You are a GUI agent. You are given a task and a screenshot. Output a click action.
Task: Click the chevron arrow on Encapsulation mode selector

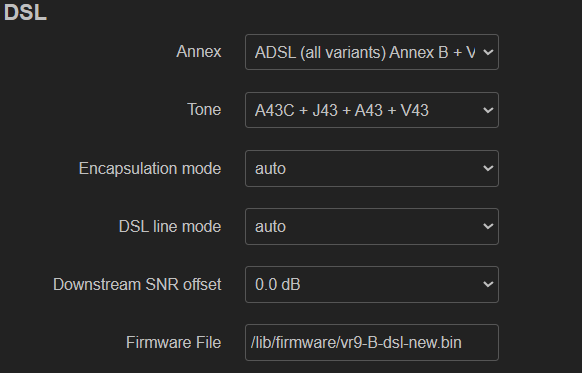(488, 168)
